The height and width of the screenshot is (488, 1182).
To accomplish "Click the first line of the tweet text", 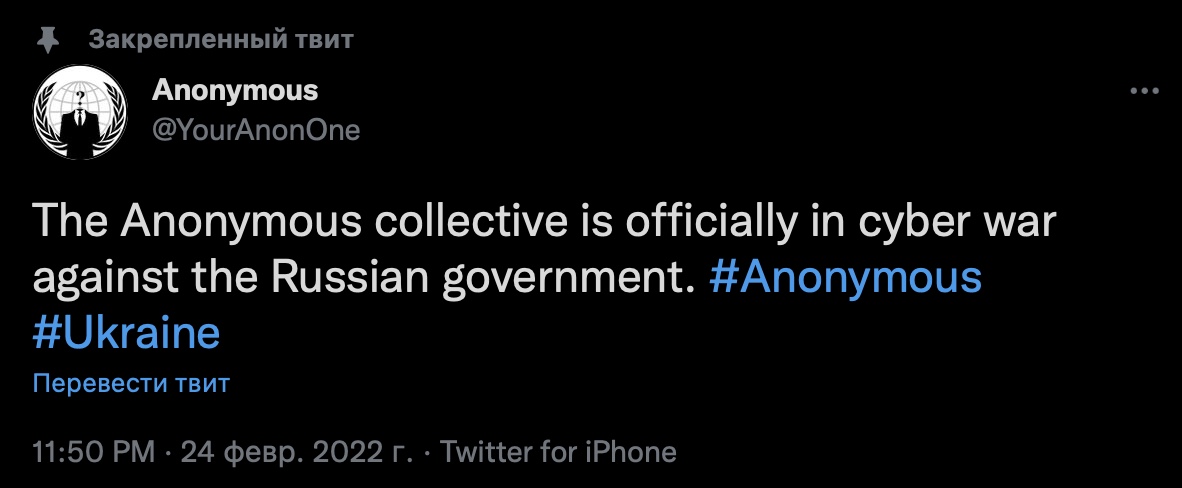I will [x=544, y=223].
